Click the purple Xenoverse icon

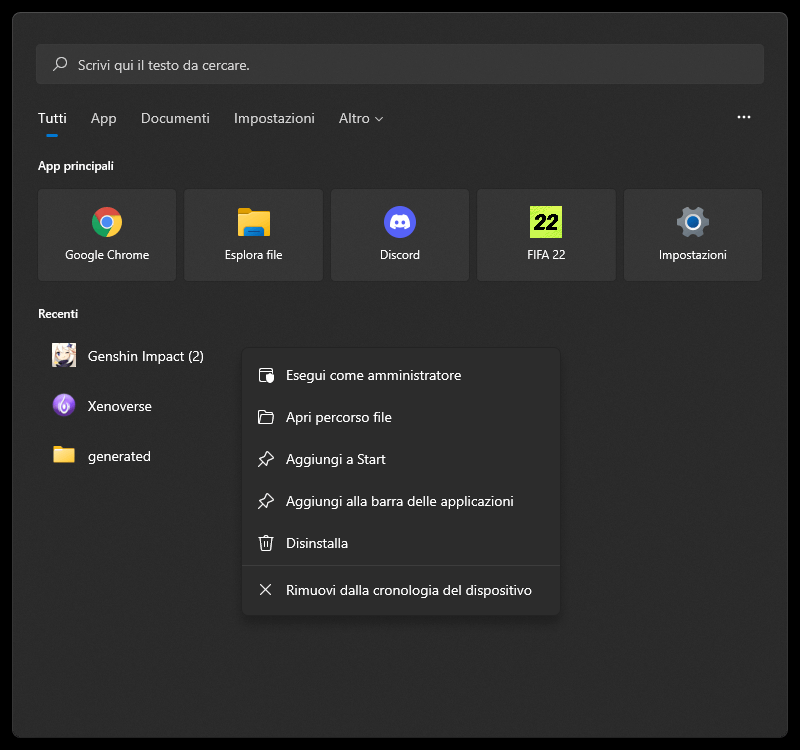[64, 405]
